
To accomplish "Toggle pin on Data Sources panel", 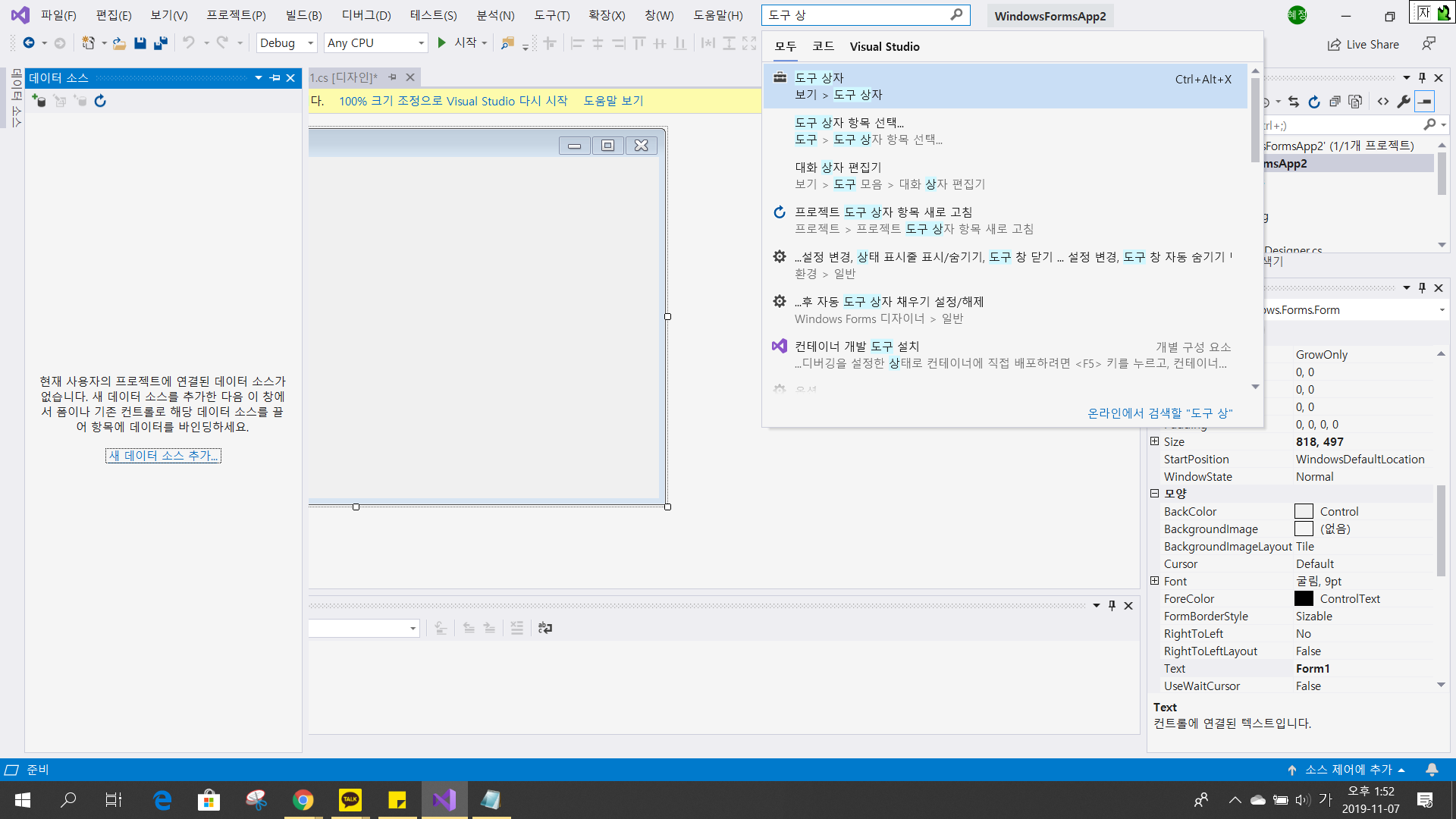I will [x=275, y=78].
